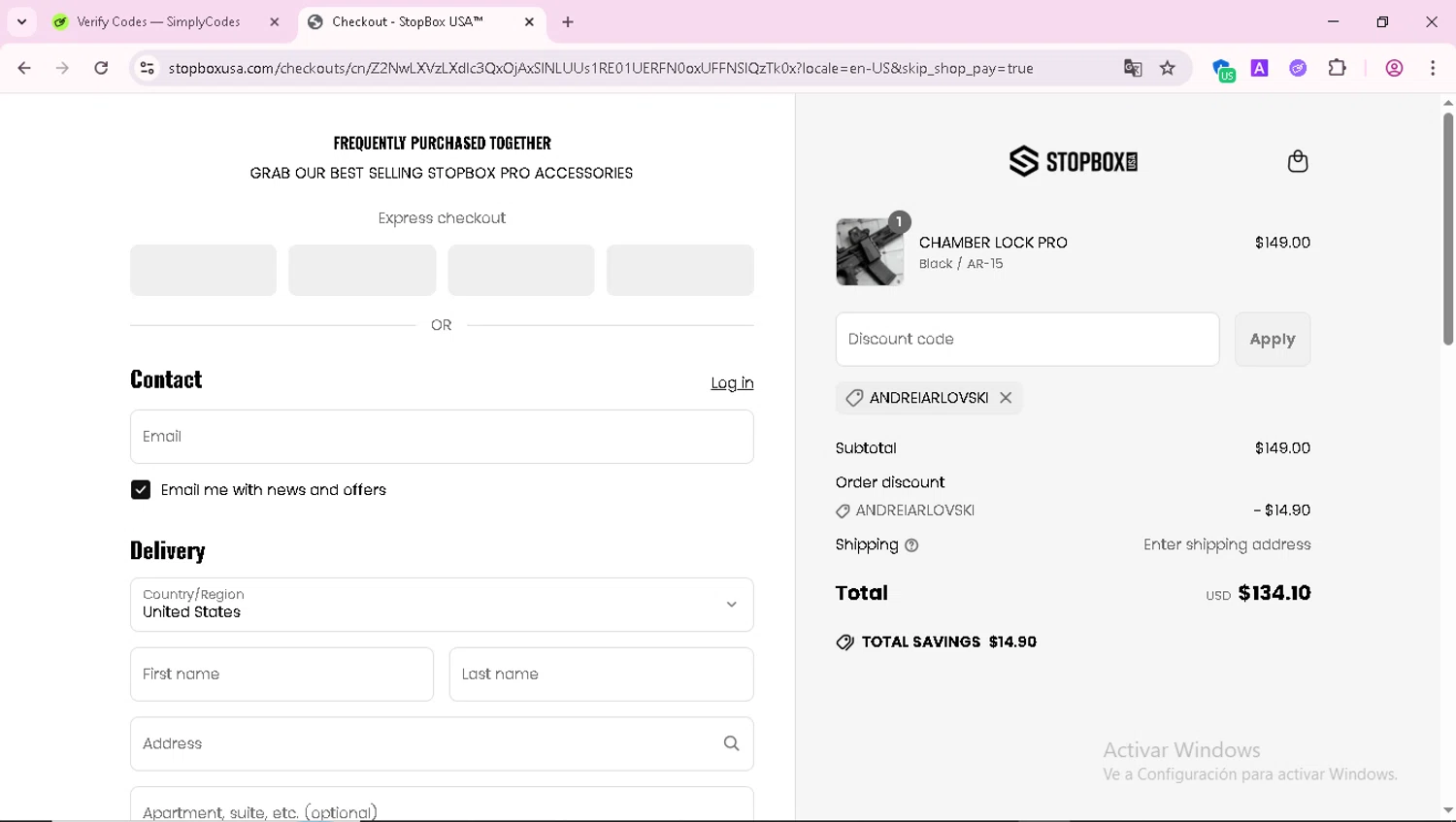This screenshot has width=1456, height=822.
Task: Open the shopping bag cart icon
Action: (x=1298, y=161)
